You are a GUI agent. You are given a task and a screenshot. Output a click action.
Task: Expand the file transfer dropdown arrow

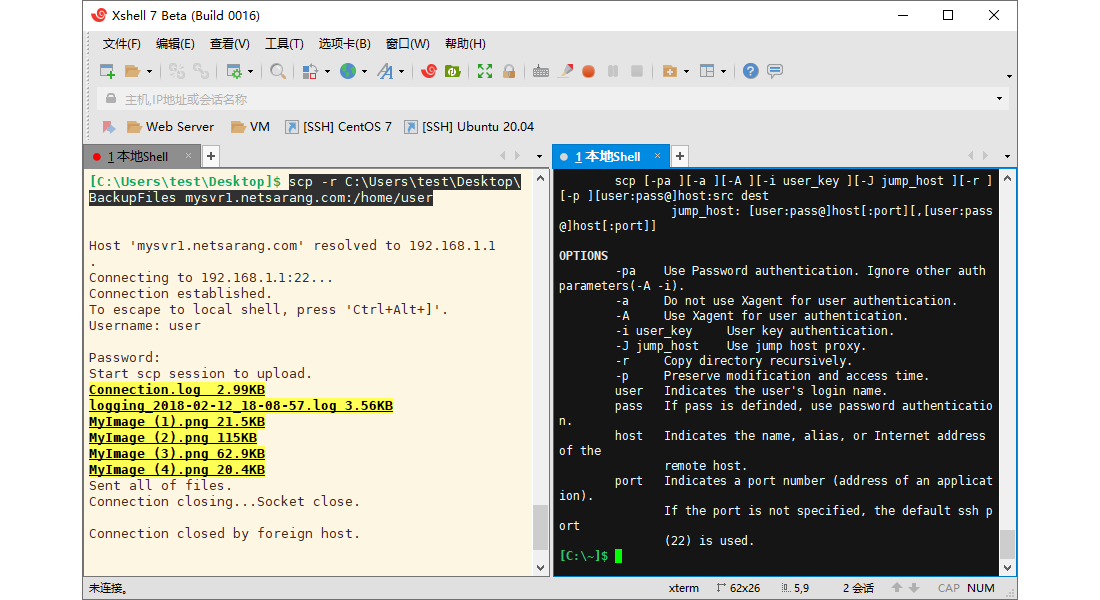point(327,72)
